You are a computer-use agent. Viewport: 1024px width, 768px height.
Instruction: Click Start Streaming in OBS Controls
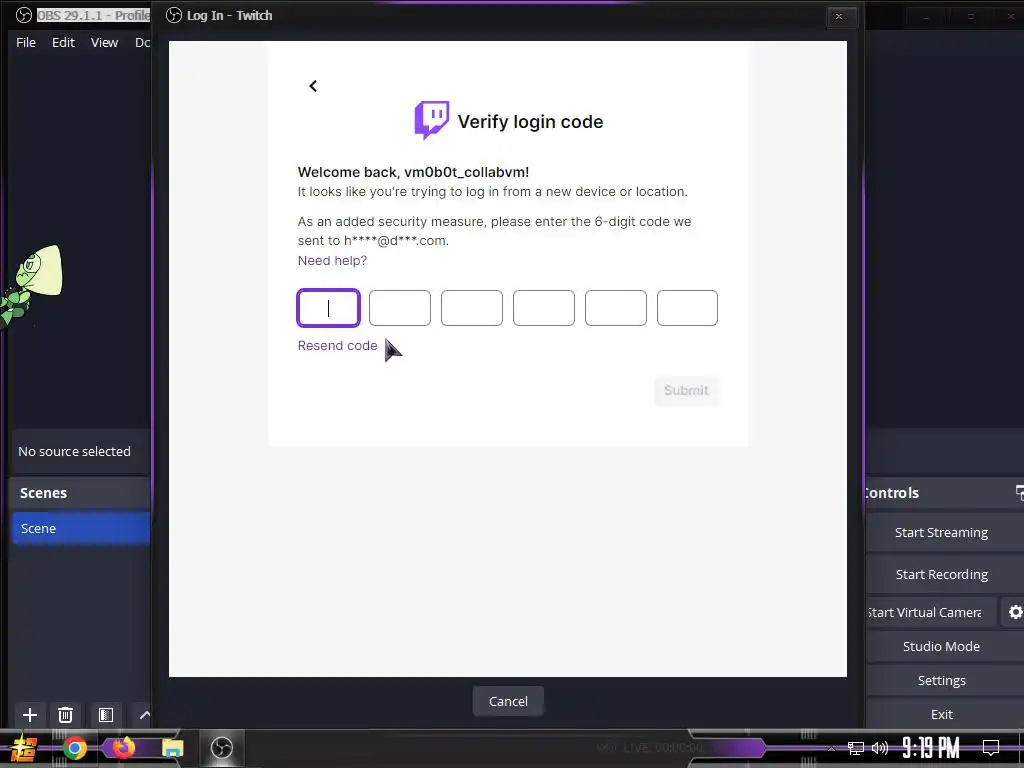pyautogui.click(x=941, y=533)
